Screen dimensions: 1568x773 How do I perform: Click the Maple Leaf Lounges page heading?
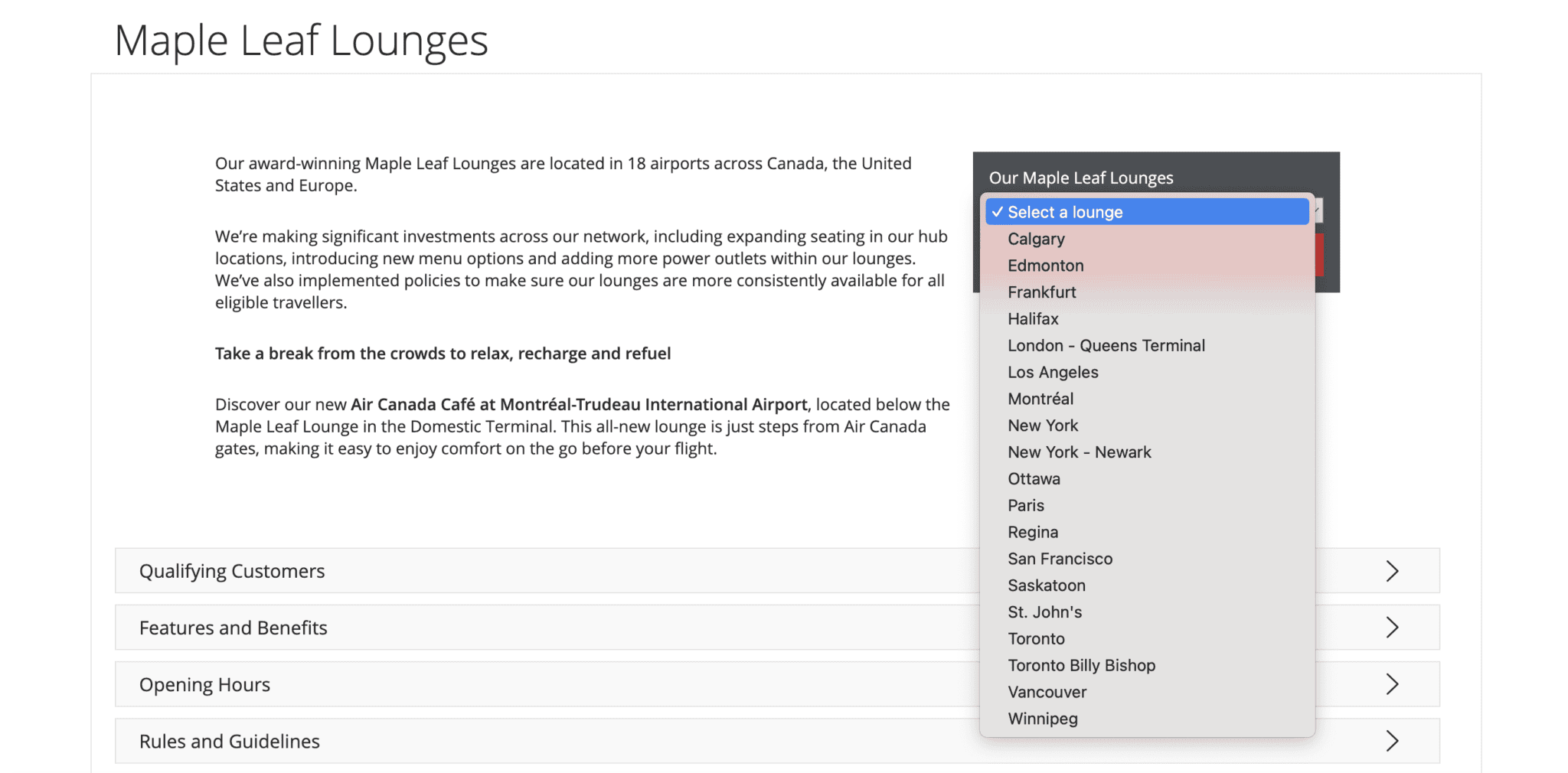(302, 41)
